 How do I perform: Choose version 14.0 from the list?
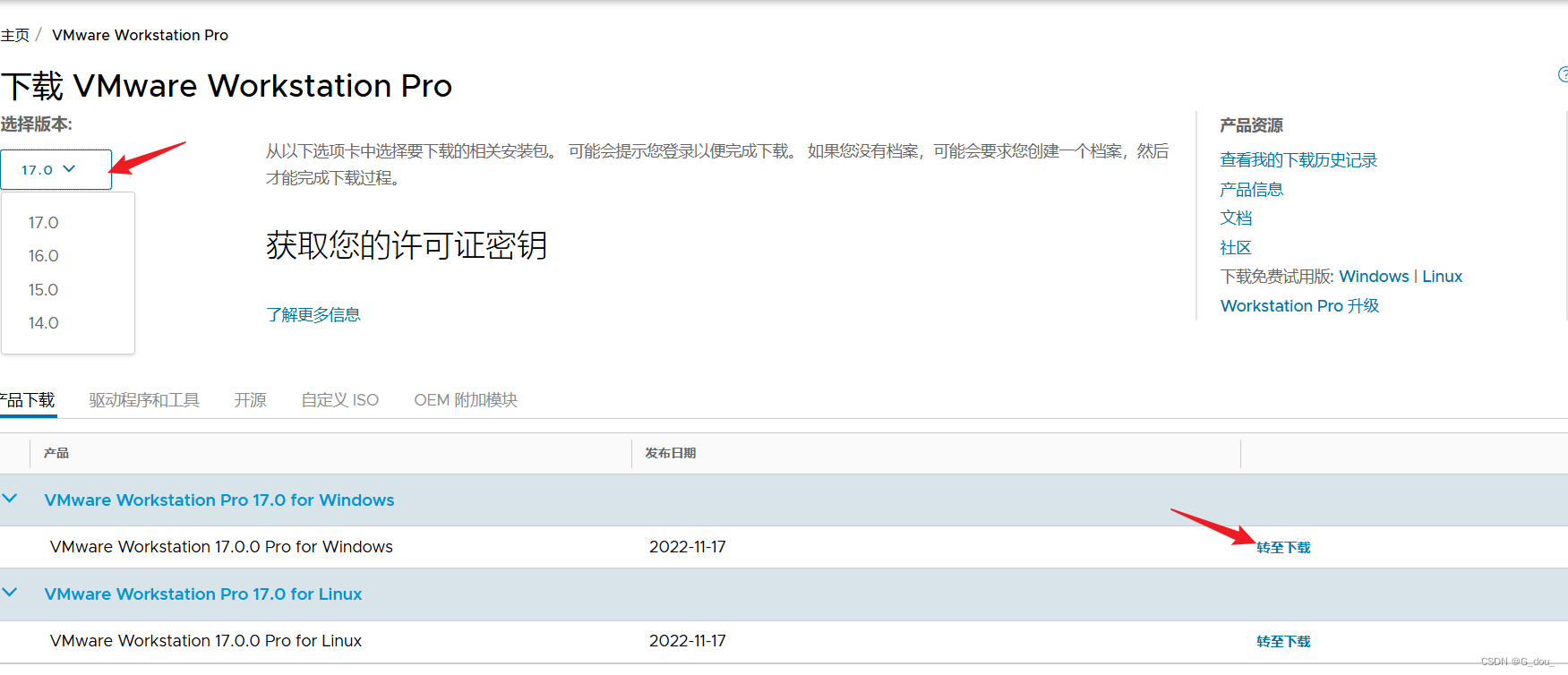43,323
